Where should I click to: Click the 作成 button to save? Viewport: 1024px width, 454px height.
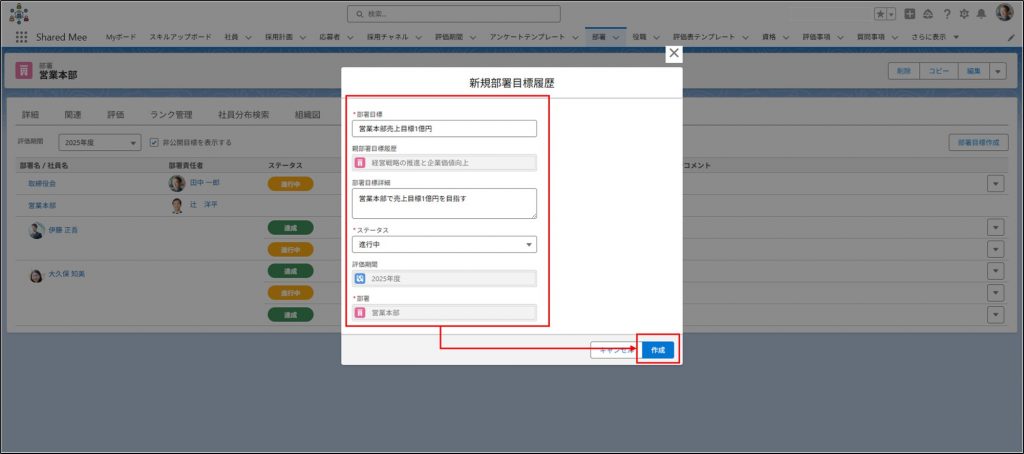tap(657, 350)
